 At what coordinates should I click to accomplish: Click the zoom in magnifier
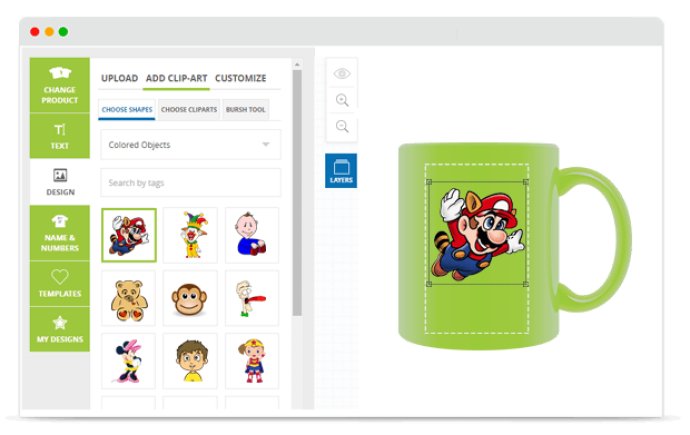(342, 100)
